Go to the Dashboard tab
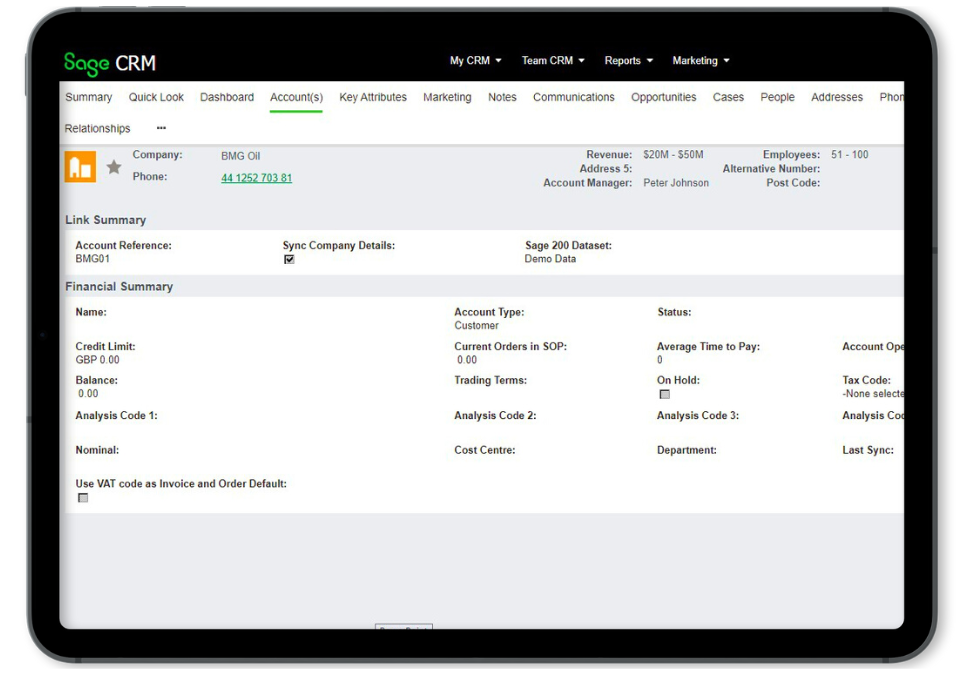Image resolution: width=975 pixels, height=675 pixels. tap(227, 97)
